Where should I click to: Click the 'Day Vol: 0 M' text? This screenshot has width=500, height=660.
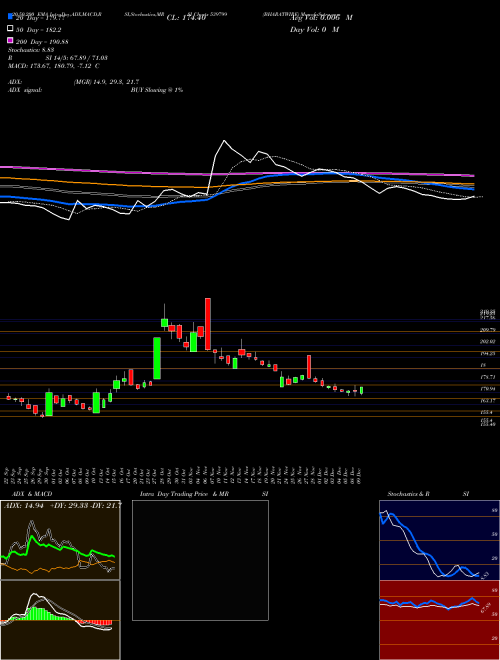point(315,30)
